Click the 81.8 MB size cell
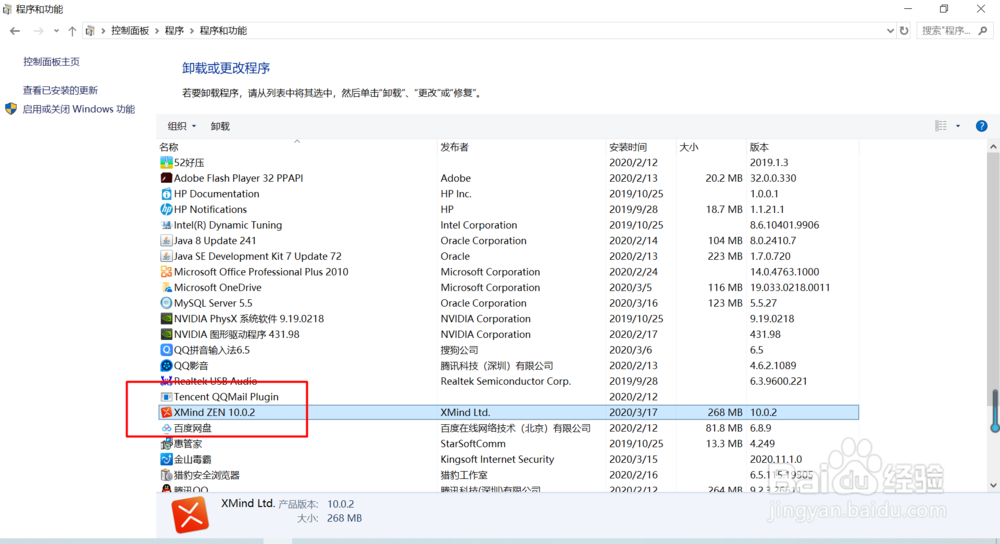This screenshot has width=1000, height=544. (724, 428)
